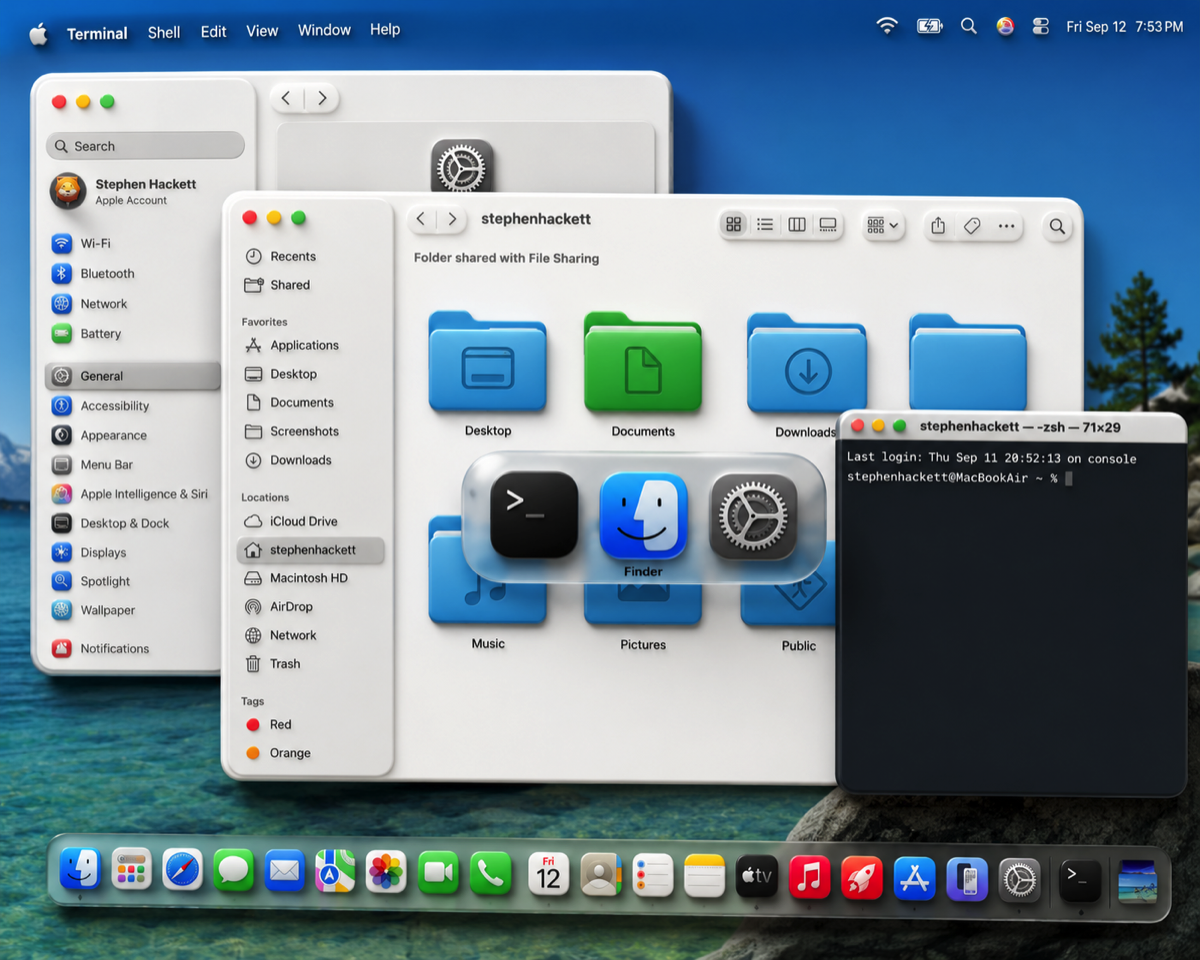Click the Finder search magnifier
Image resolution: width=1200 pixels, height=960 pixels.
click(x=1057, y=228)
